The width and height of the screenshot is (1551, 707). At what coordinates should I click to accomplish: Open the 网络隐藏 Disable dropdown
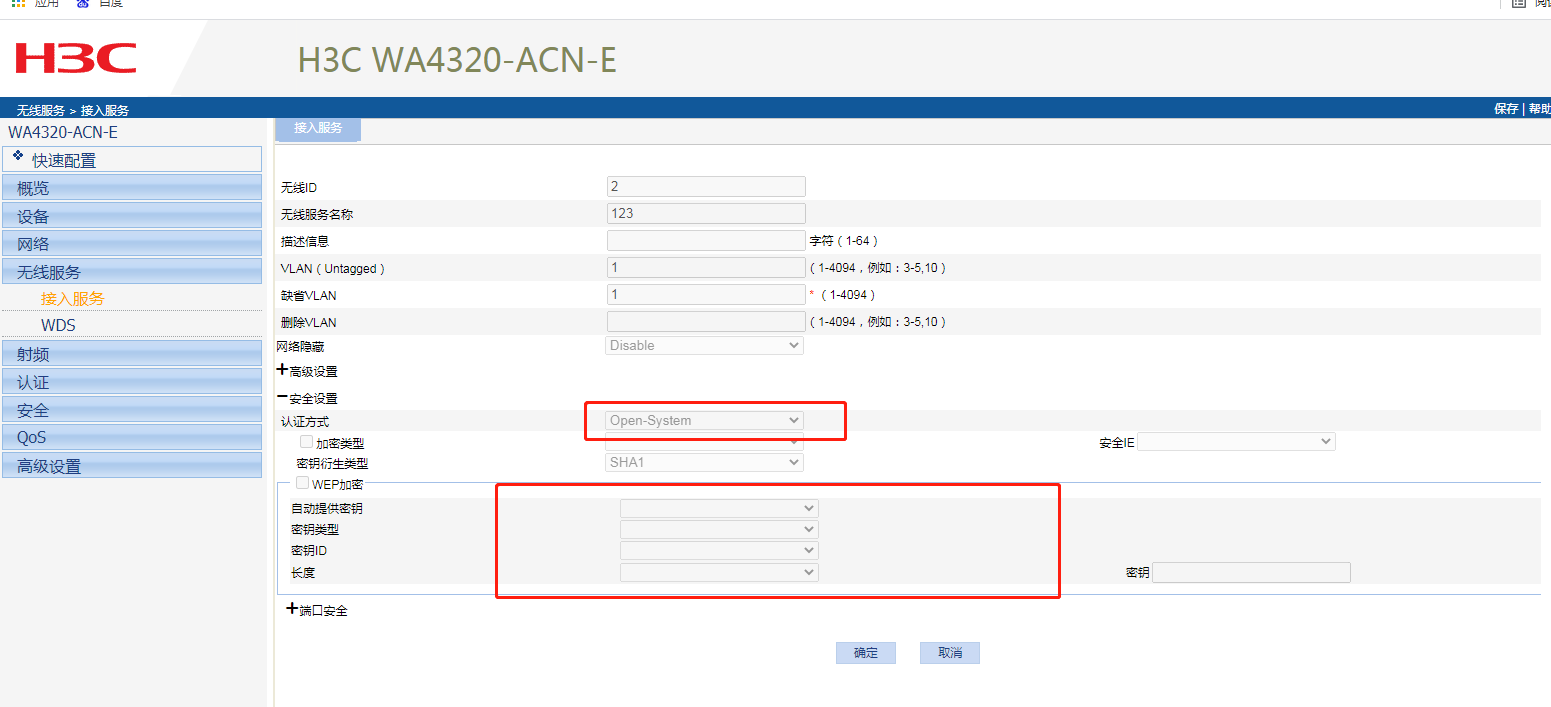(705, 345)
